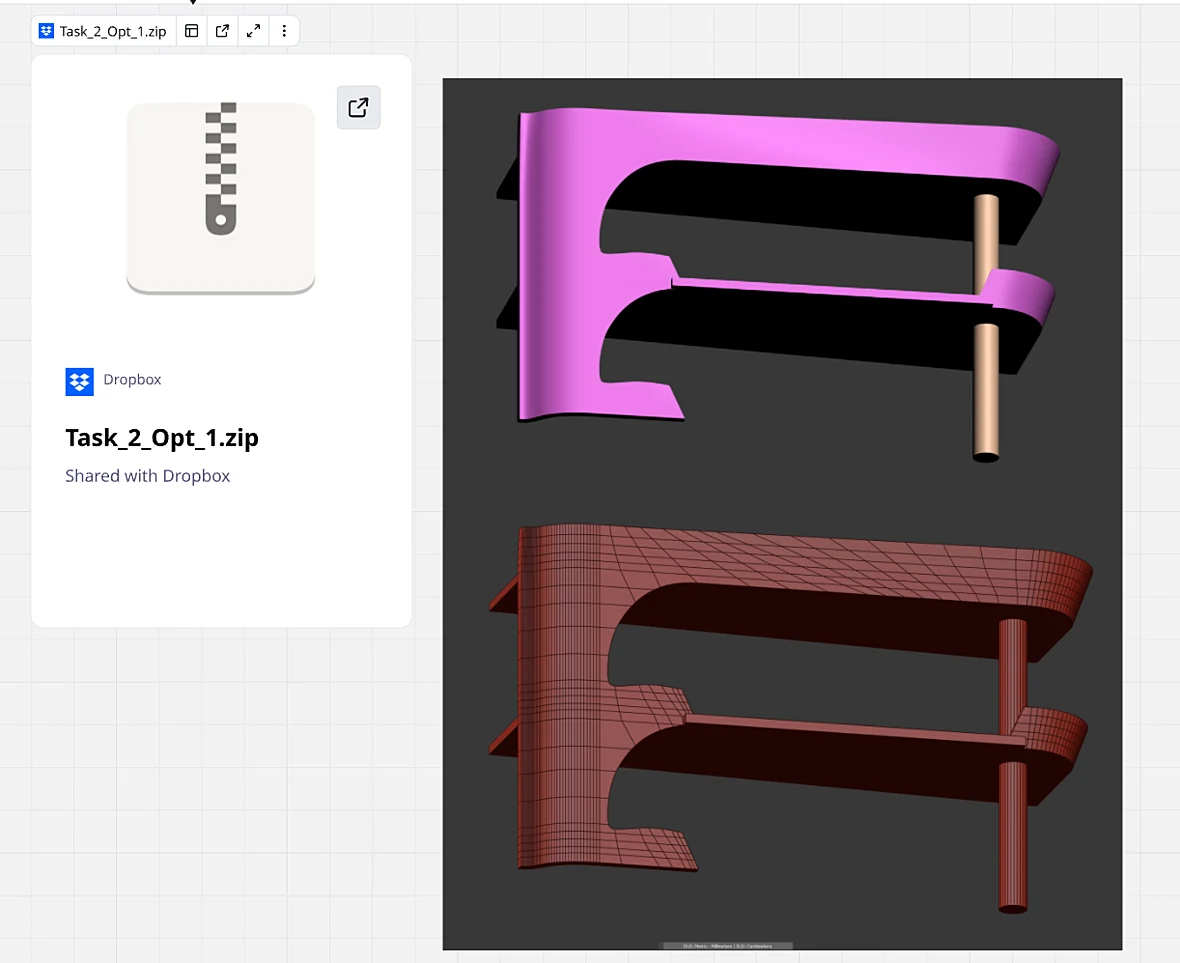Viewport: 1180px width, 963px height.
Task: Click the Dropbox logo inside the card
Action: (x=80, y=381)
